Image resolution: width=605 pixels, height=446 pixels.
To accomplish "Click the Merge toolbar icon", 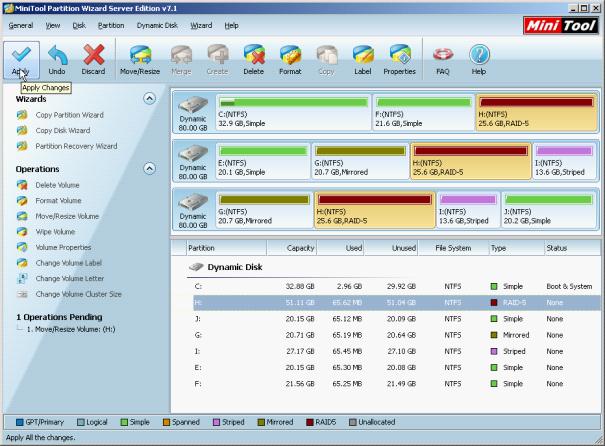I will [181, 55].
